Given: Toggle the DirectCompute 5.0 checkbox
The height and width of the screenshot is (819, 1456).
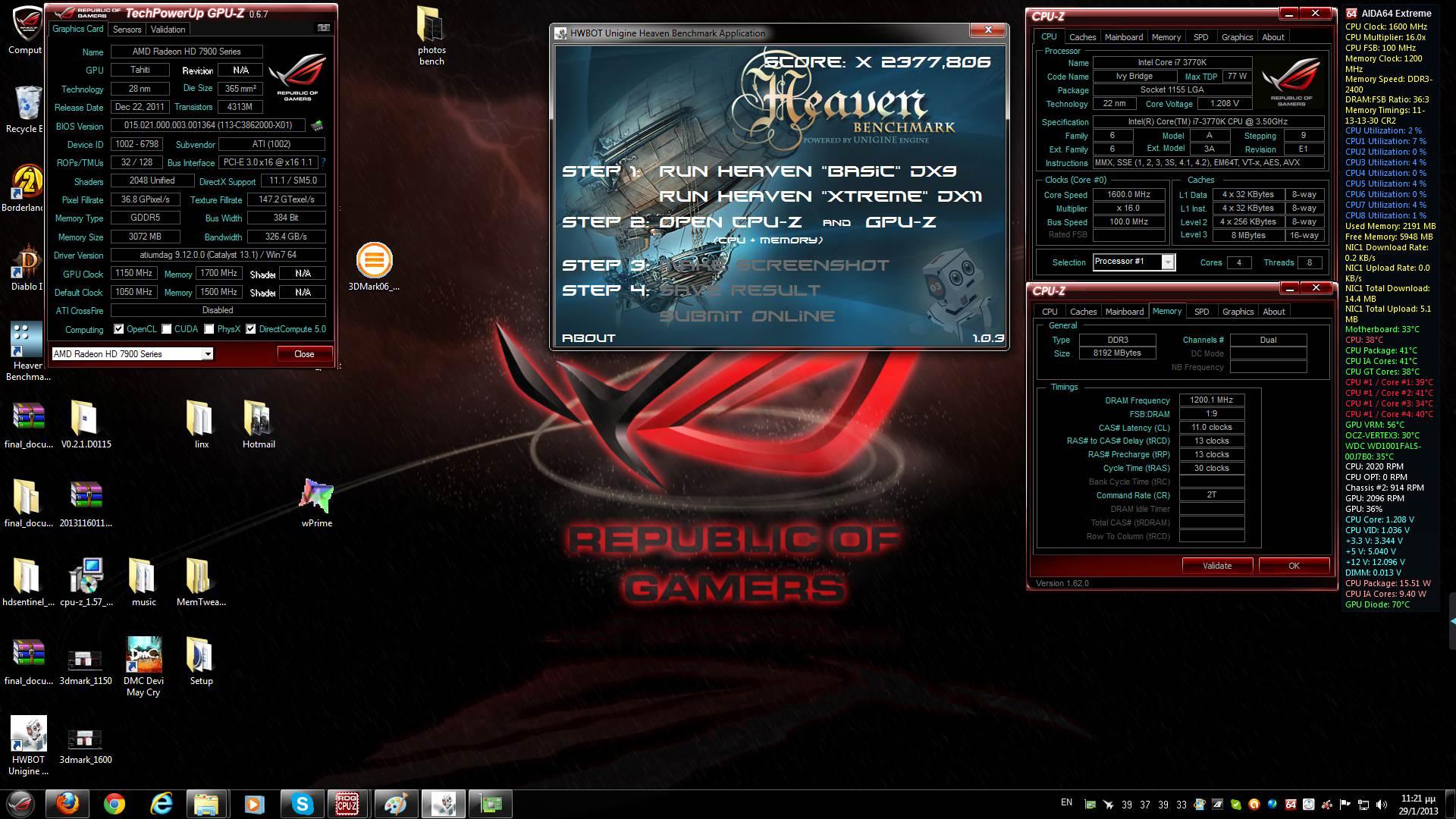Looking at the screenshot, I should coord(251,329).
